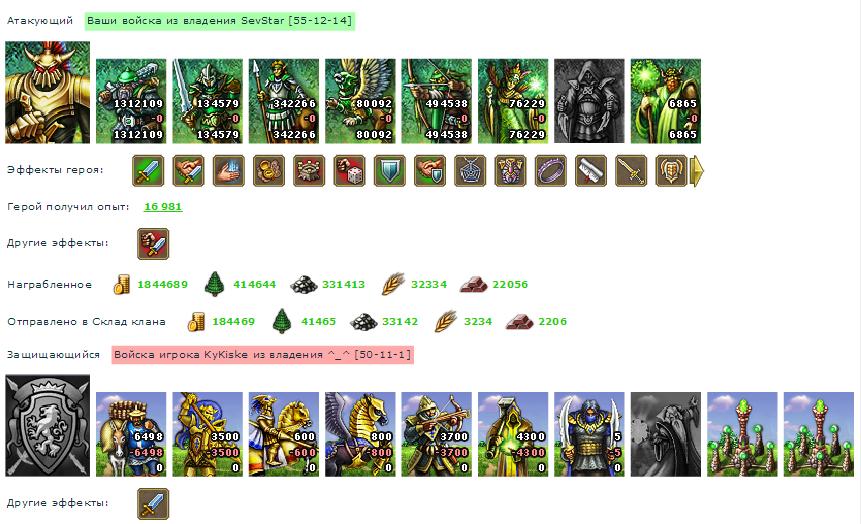Image resolution: width=861 pixels, height=524 pixels.
Task: Click the defender's lion shield emblem portrait
Action: coord(48,426)
